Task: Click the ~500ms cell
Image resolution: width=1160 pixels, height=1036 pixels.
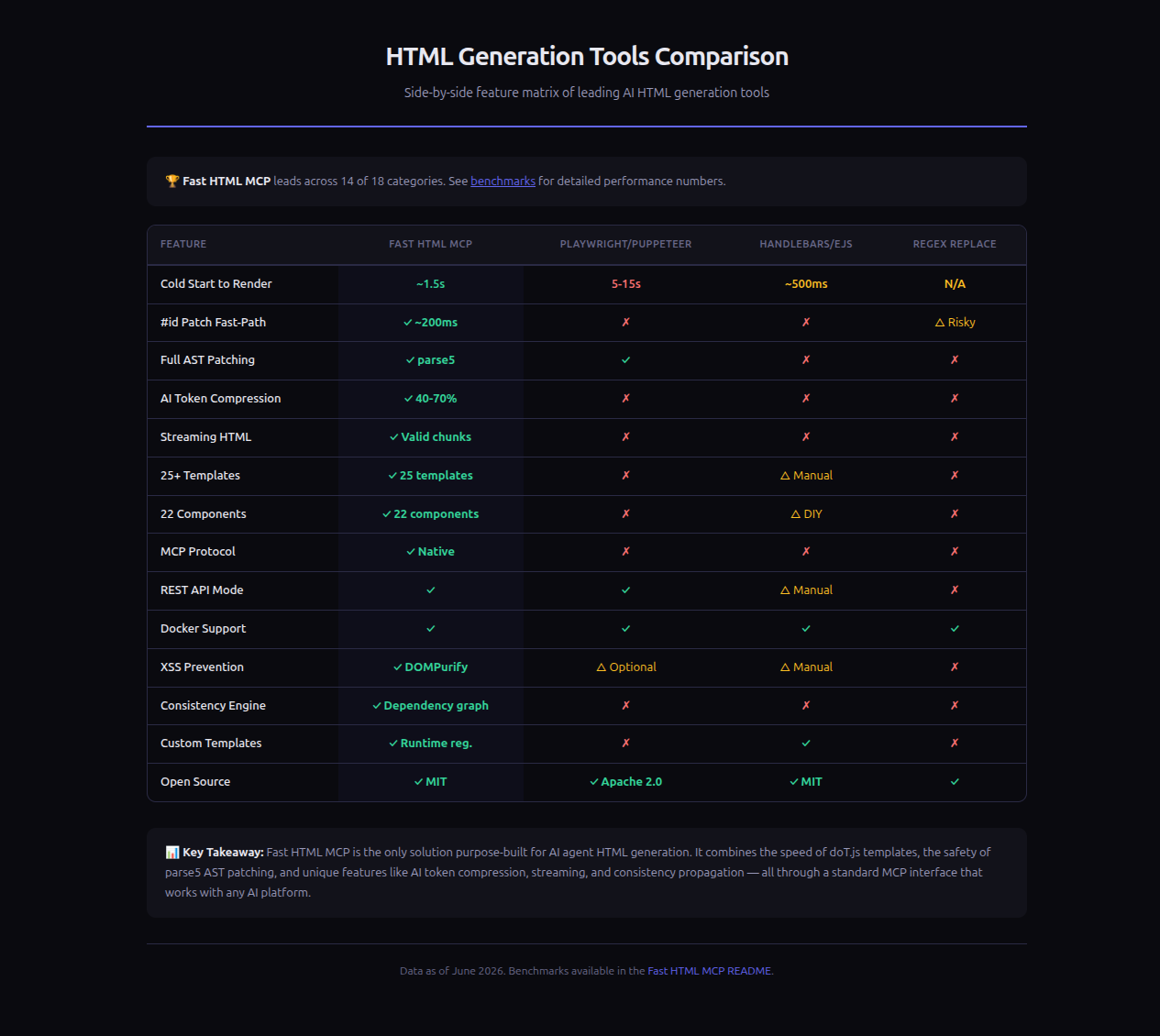Action: 806,284
